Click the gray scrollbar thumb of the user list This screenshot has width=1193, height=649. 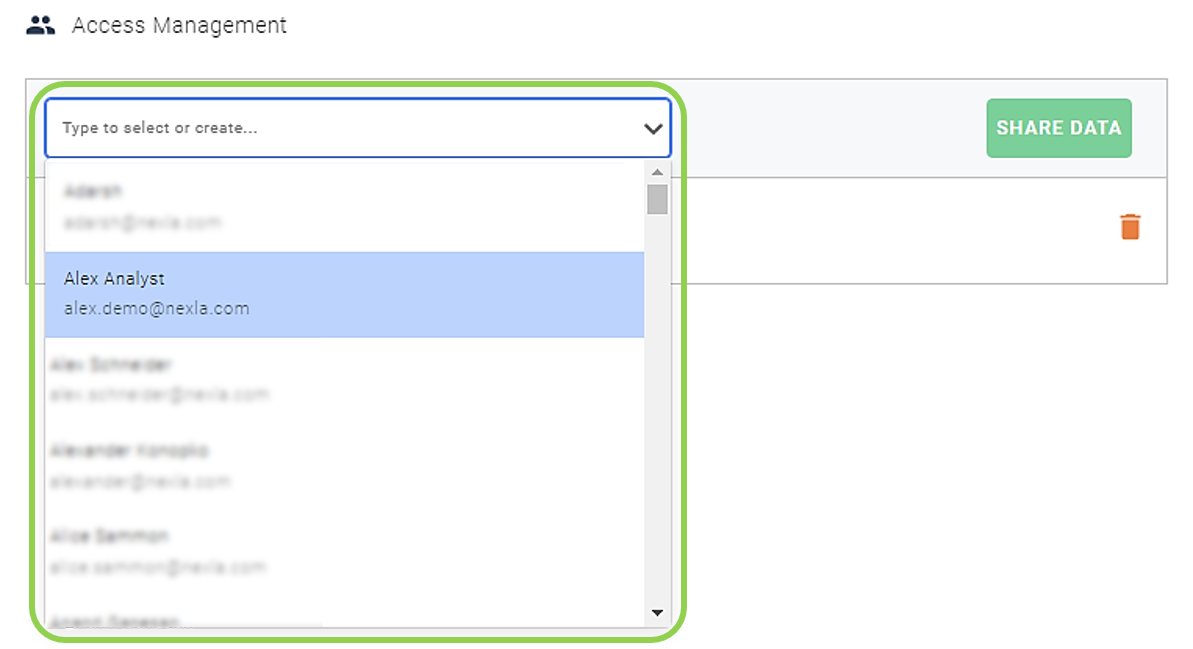[657, 199]
